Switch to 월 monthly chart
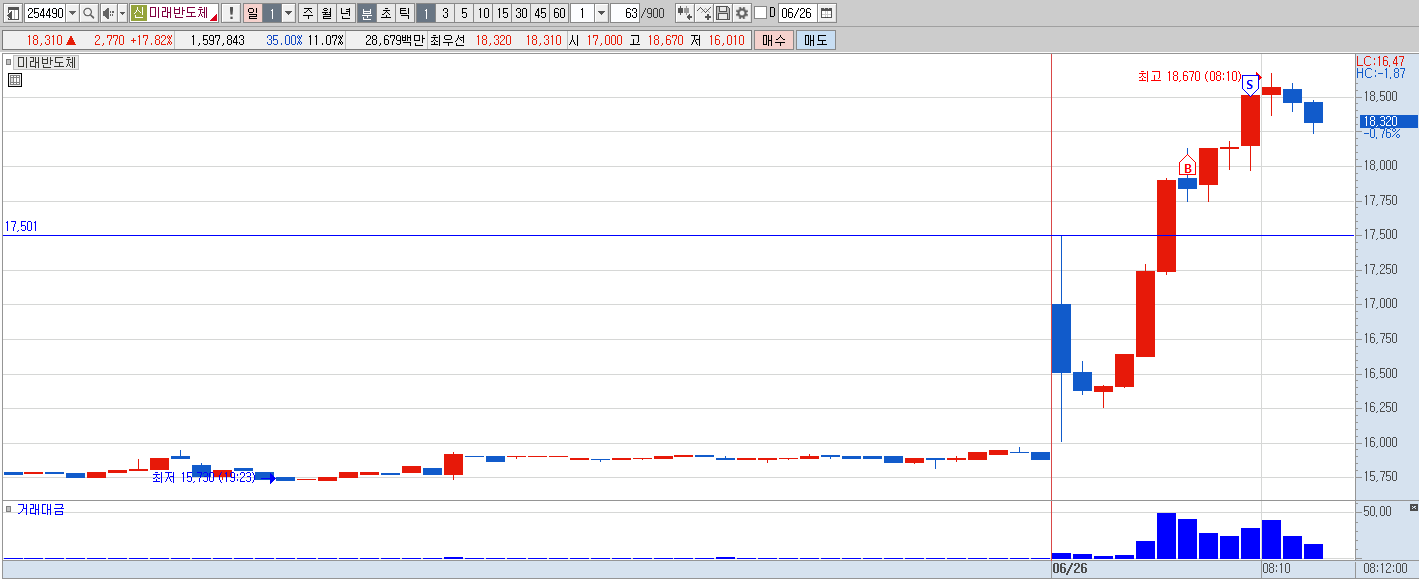This screenshot has width=1419, height=579. pyautogui.click(x=326, y=13)
